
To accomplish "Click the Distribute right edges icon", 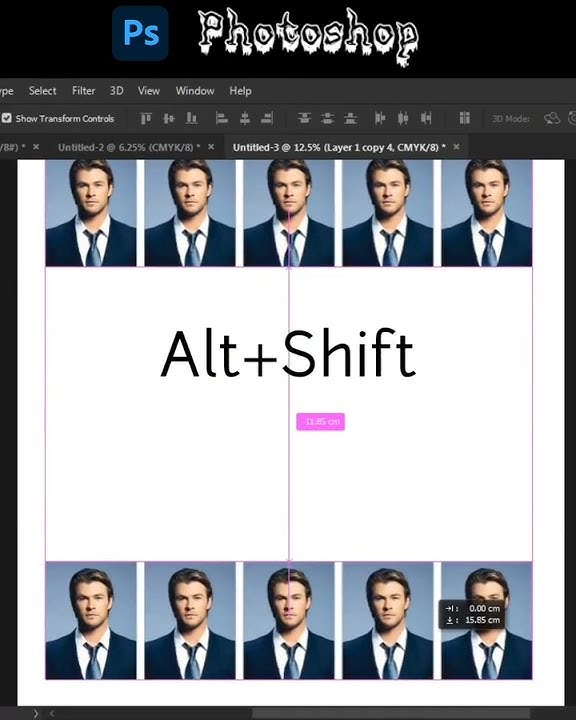I will [426, 118].
